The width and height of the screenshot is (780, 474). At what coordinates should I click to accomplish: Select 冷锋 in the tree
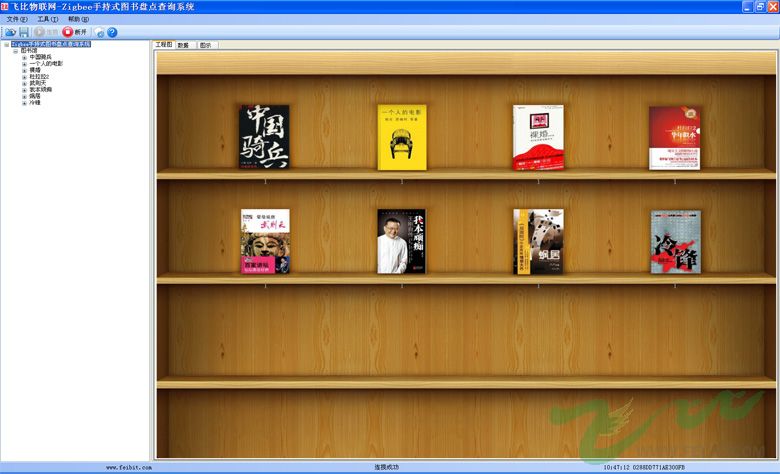(x=35, y=102)
